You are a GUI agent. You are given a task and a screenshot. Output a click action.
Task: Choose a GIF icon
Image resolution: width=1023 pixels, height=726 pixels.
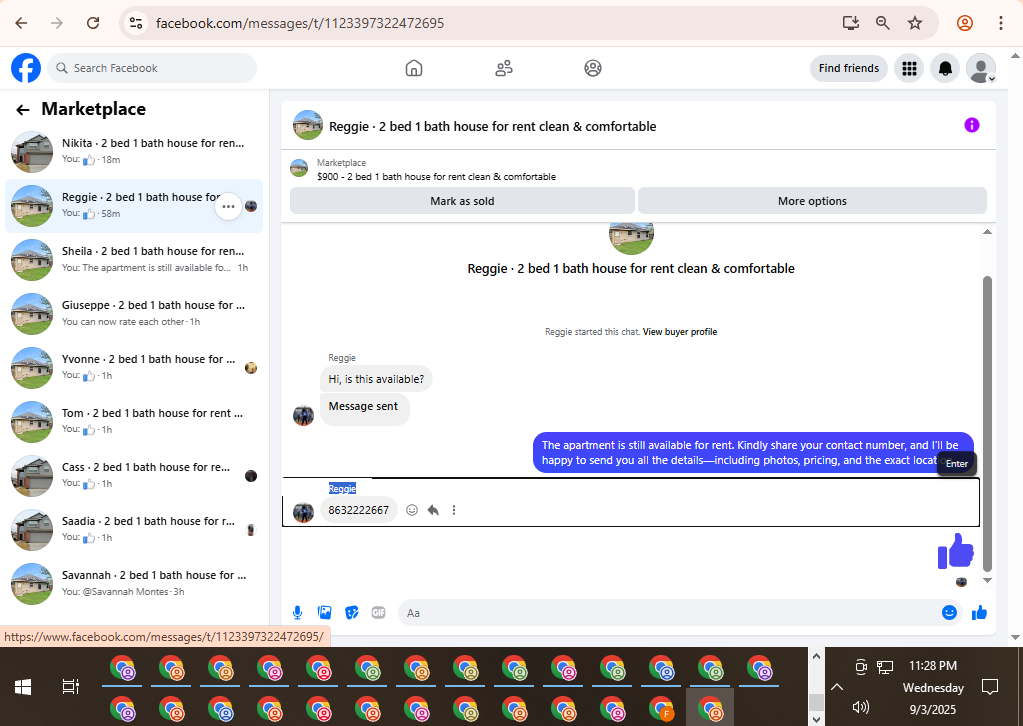tap(378, 613)
